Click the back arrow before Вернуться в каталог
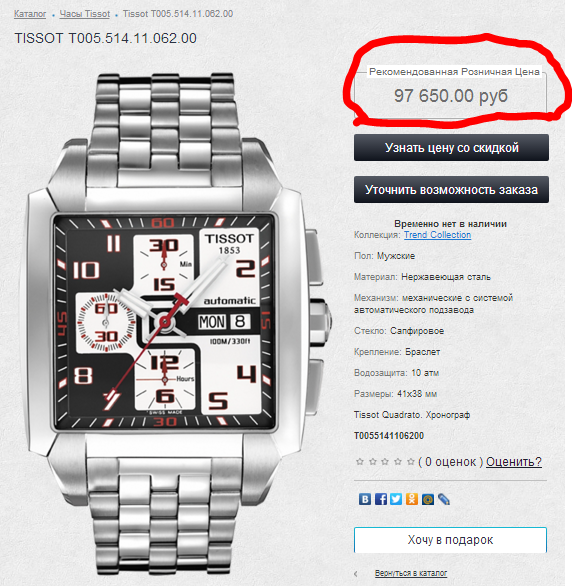Image resolution: width=572 pixels, height=586 pixels. (356, 573)
